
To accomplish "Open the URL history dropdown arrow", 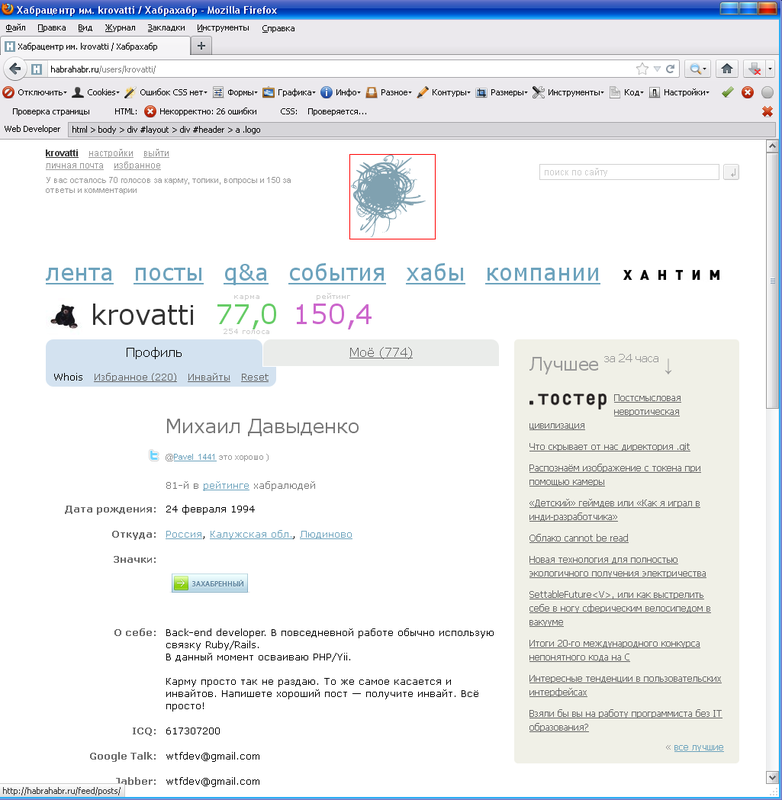I will (657, 69).
